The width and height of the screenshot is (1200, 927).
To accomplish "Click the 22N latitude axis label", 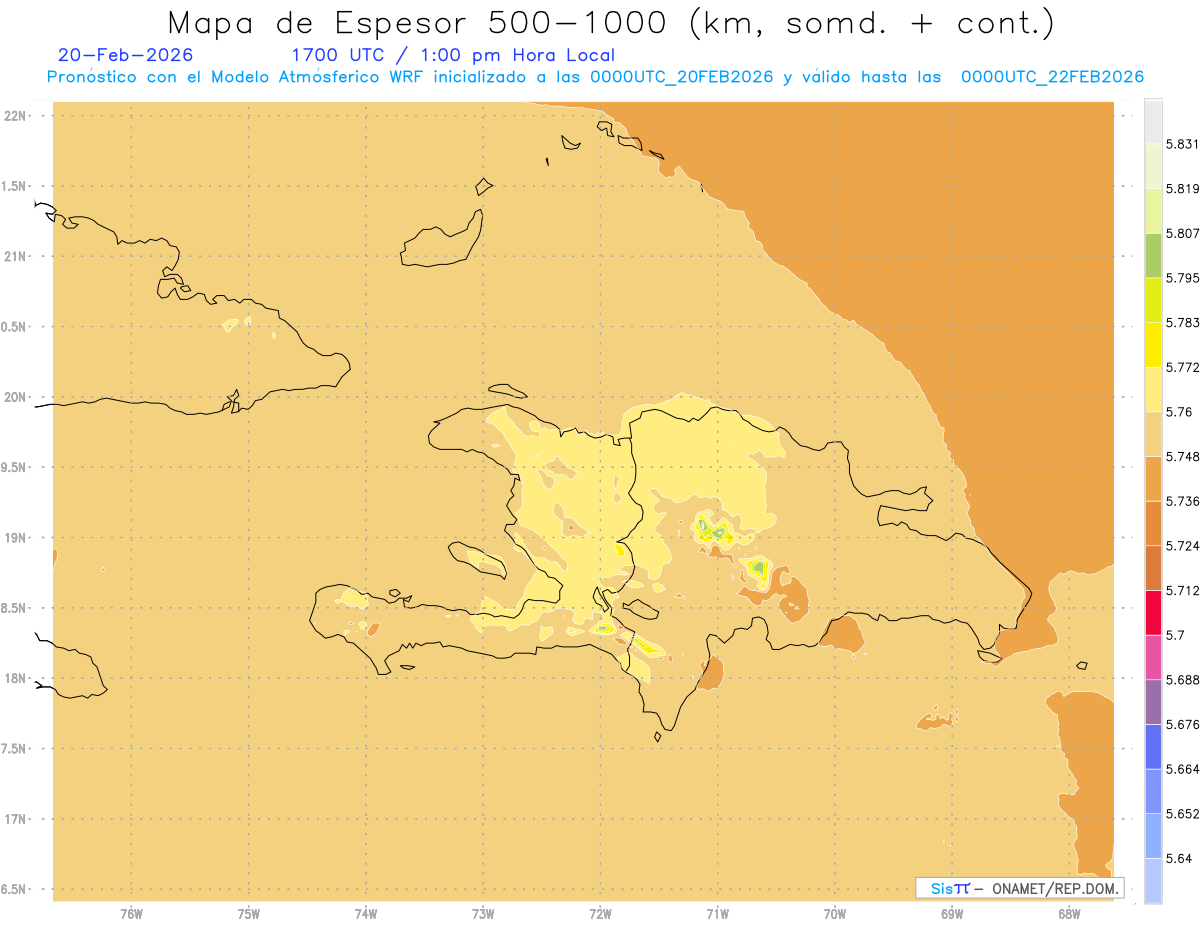I will pyautogui.click(x=14, y=116).
